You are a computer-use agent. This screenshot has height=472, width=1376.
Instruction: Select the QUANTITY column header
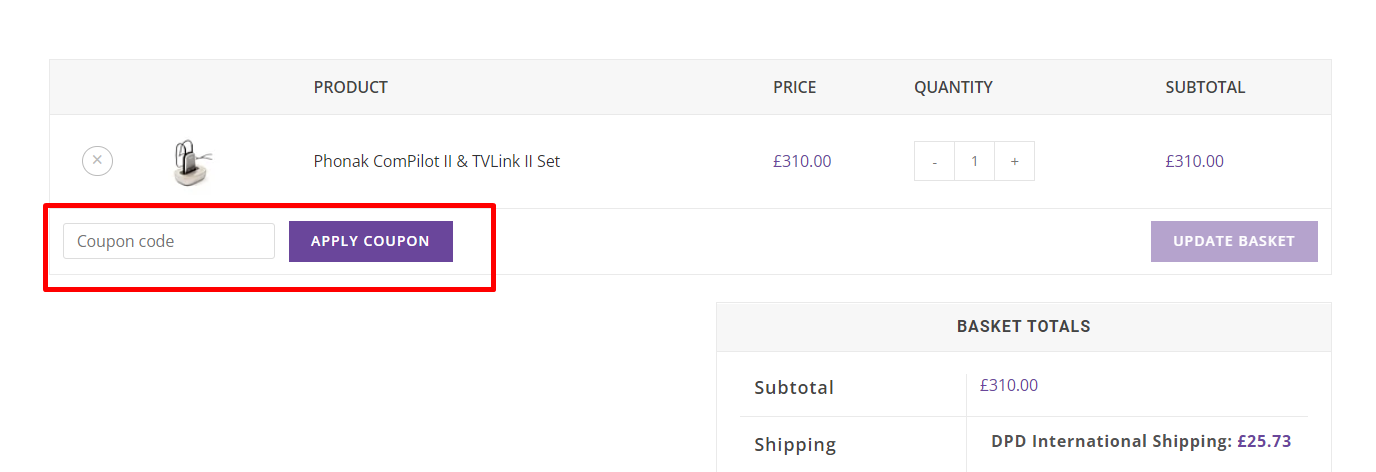[953, 87]
